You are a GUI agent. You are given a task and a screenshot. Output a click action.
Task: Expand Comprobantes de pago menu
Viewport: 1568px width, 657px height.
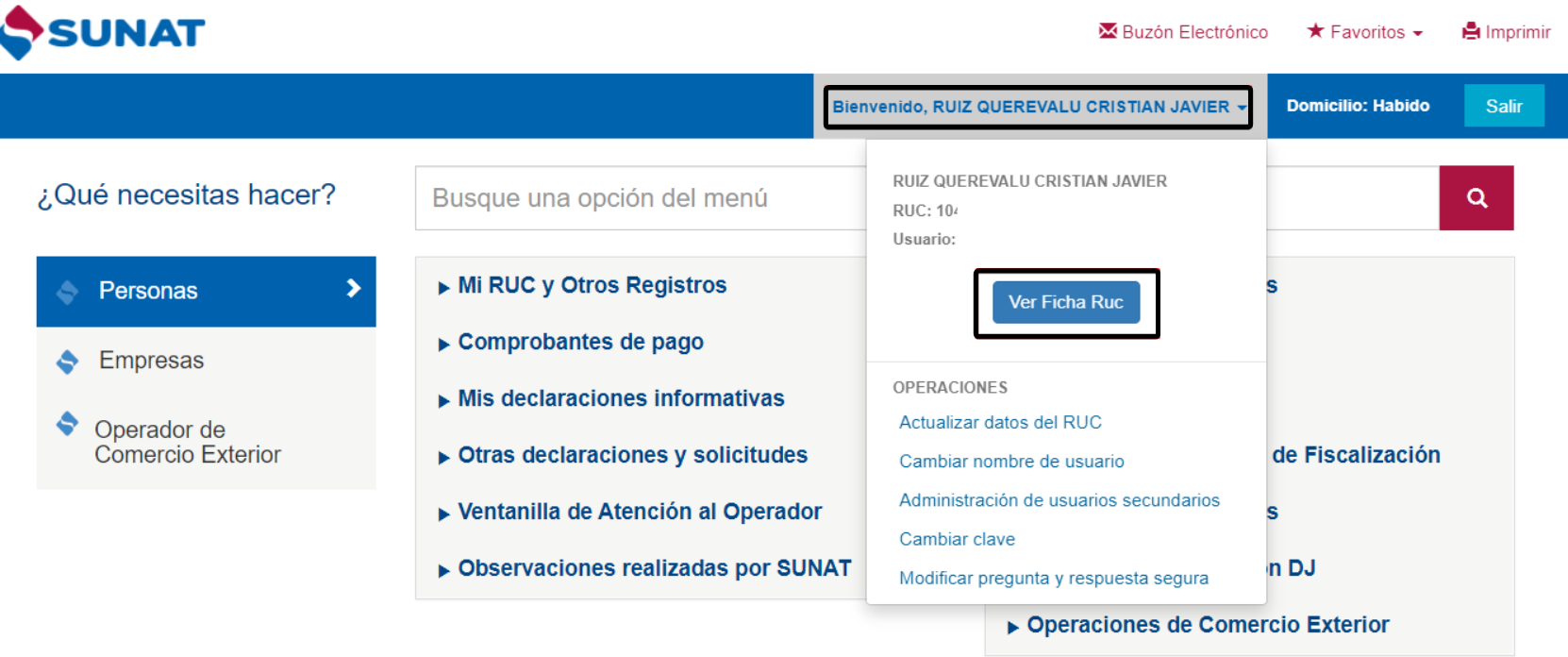pyautogui.click(x=571, y=342)
